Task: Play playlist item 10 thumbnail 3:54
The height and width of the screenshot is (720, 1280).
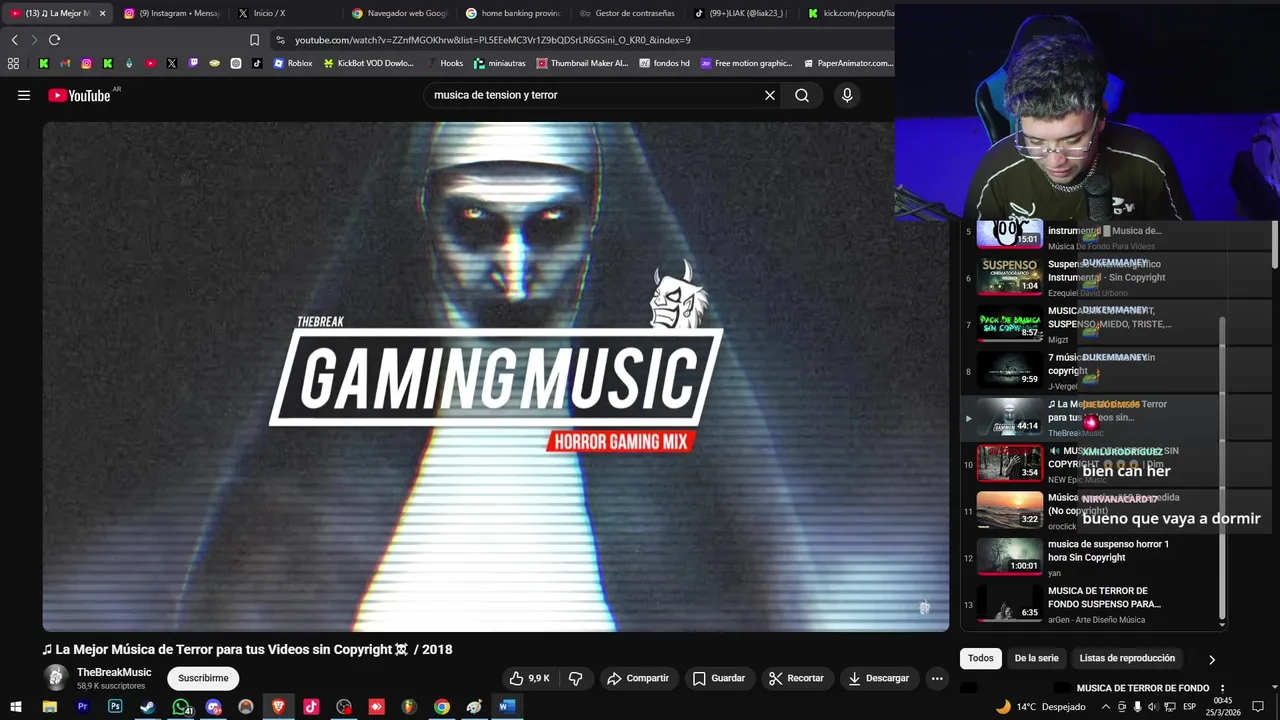Action: [x=1009, y=464]
